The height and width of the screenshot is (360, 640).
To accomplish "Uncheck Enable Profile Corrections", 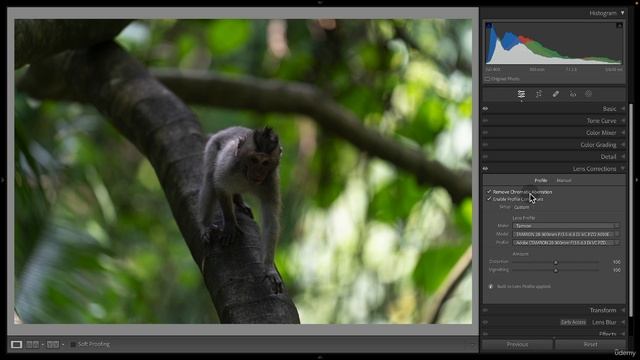I will (489, 199).
